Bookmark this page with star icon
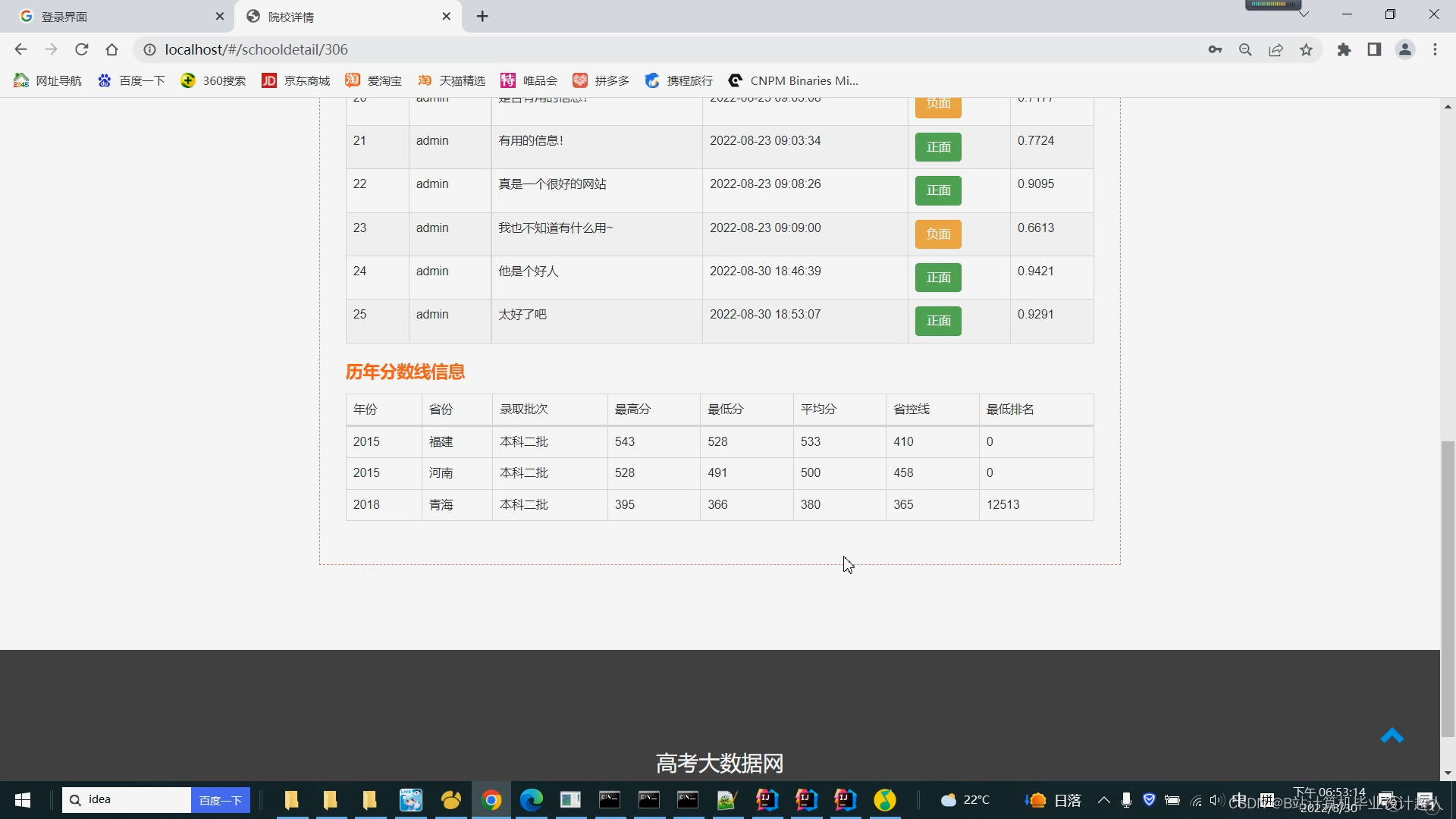 tap(1306, 50)
